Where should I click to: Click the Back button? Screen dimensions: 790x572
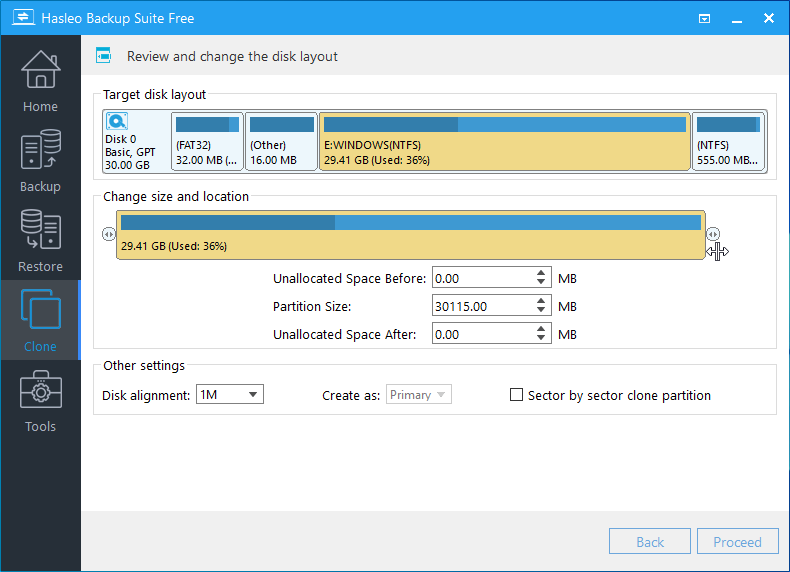pyautogui.click(x=649, y=542)
